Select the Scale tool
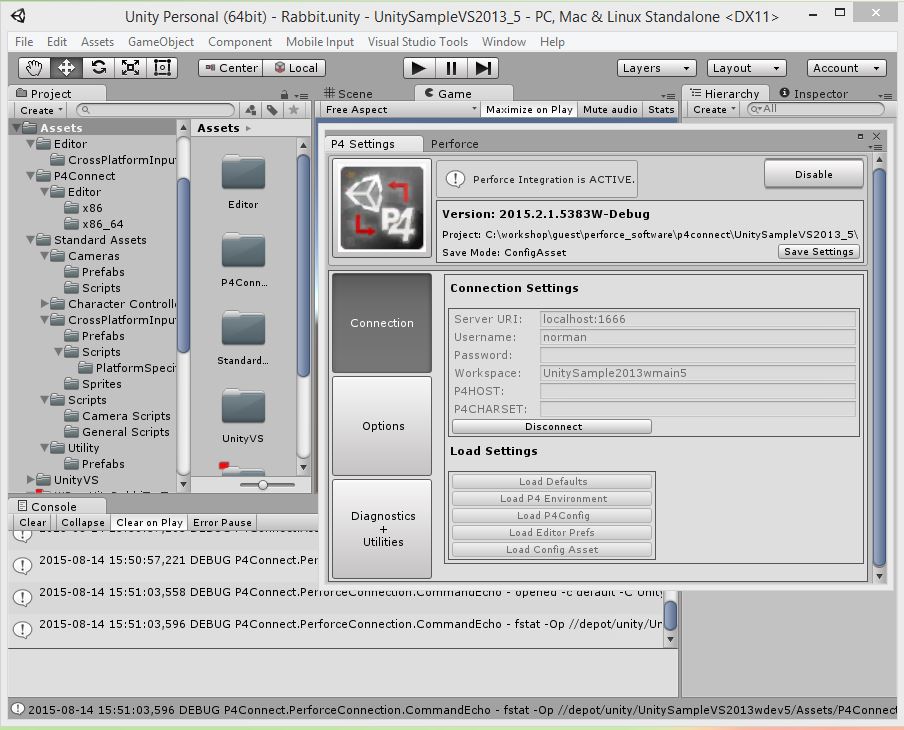This screenshot has width=904, height=730. [x=130, y=68]
